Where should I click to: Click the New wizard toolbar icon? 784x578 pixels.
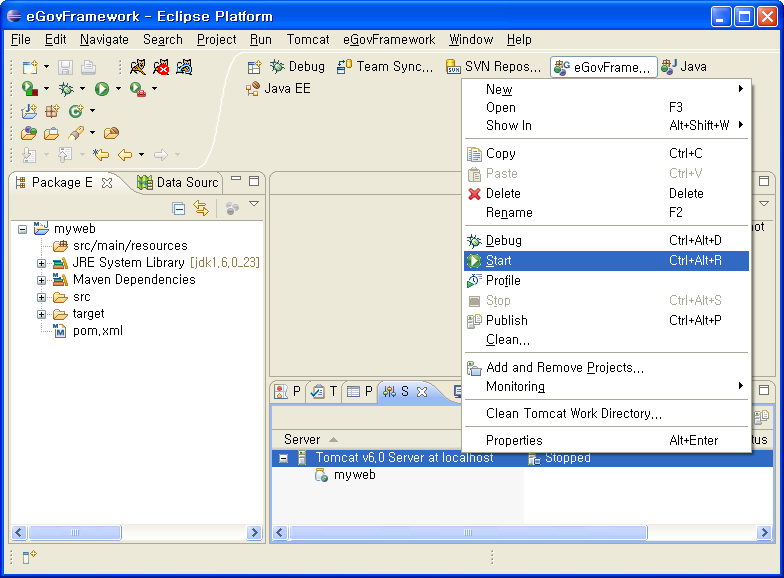click(x=30, y=66)
